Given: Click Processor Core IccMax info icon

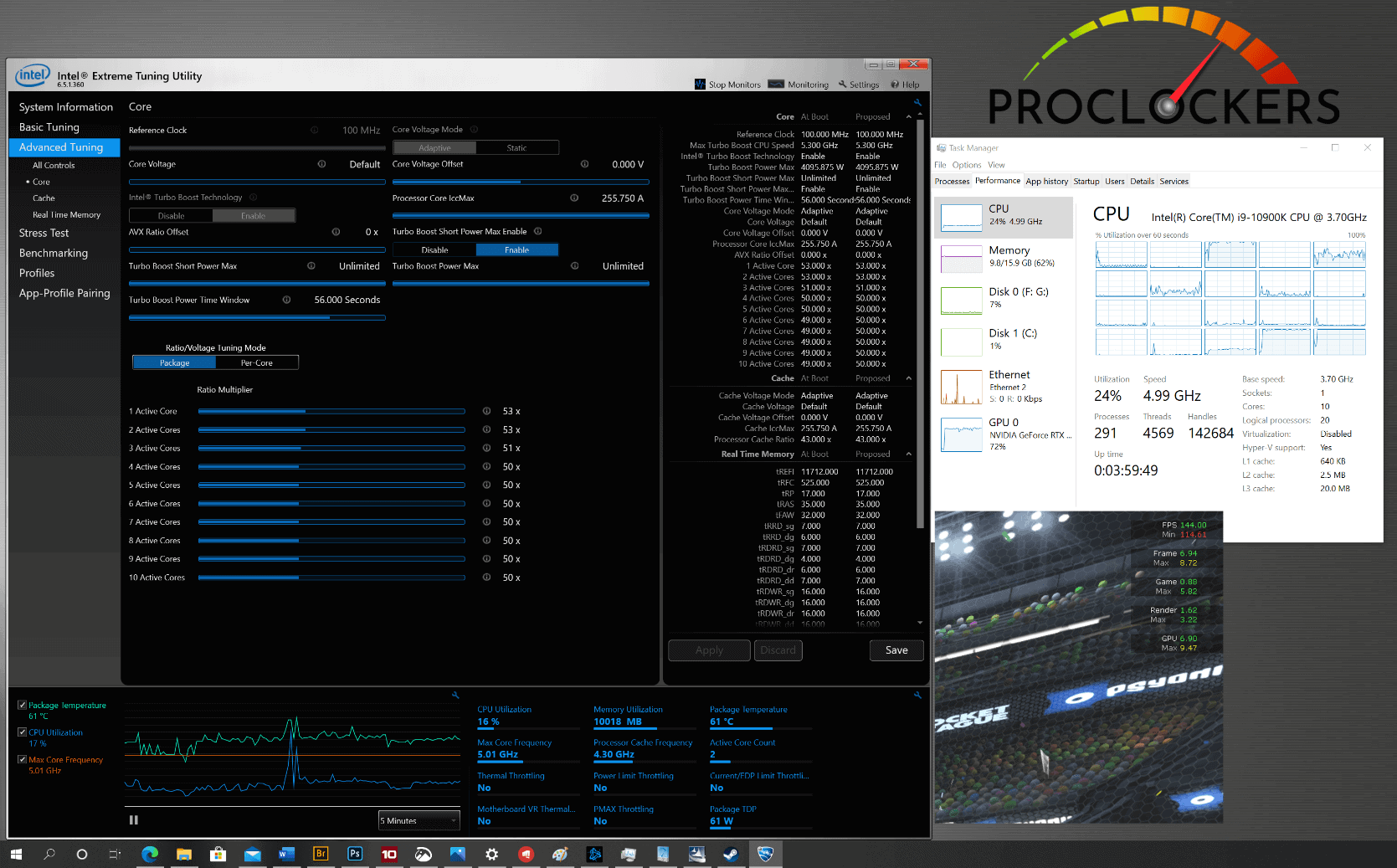Looking at the screenshot, I should [x=574, y=198].
